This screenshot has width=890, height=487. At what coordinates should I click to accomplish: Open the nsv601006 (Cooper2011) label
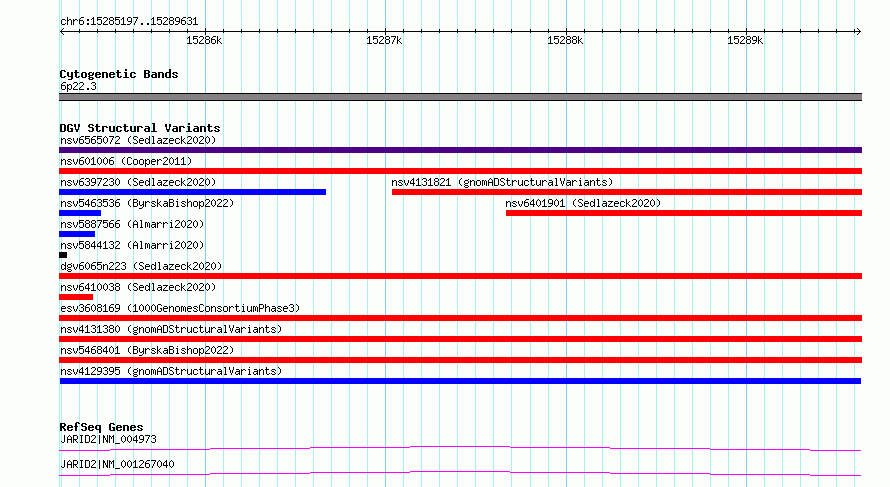click(126, 161)
